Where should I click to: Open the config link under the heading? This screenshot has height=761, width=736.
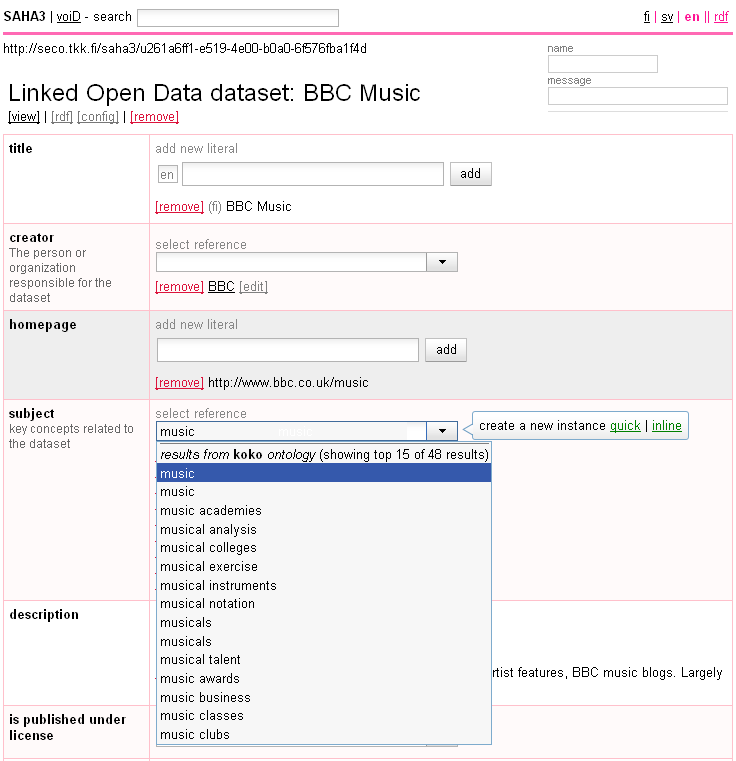(x=98, y=117)
